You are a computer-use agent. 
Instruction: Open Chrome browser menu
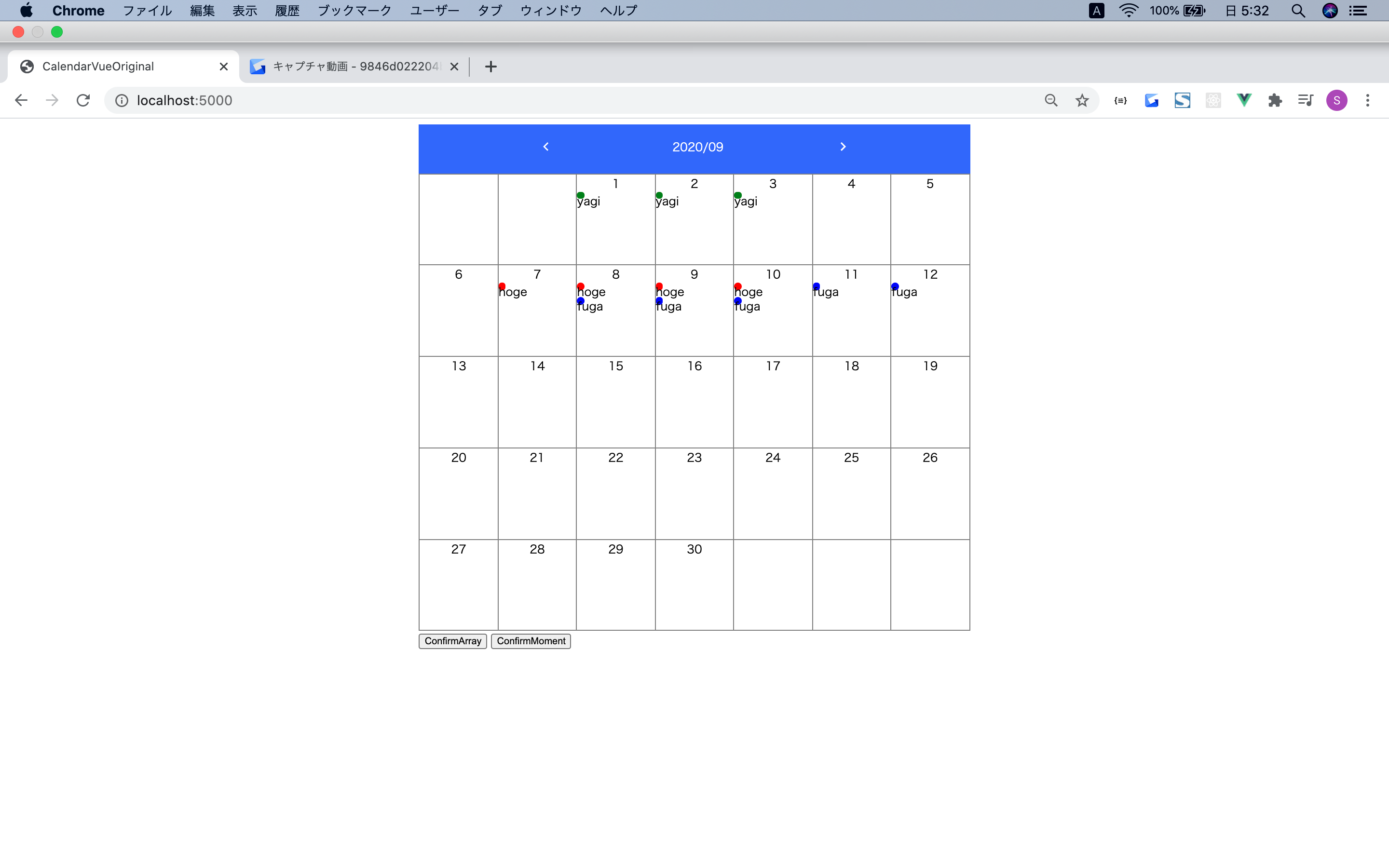[x=1370, y=100]
